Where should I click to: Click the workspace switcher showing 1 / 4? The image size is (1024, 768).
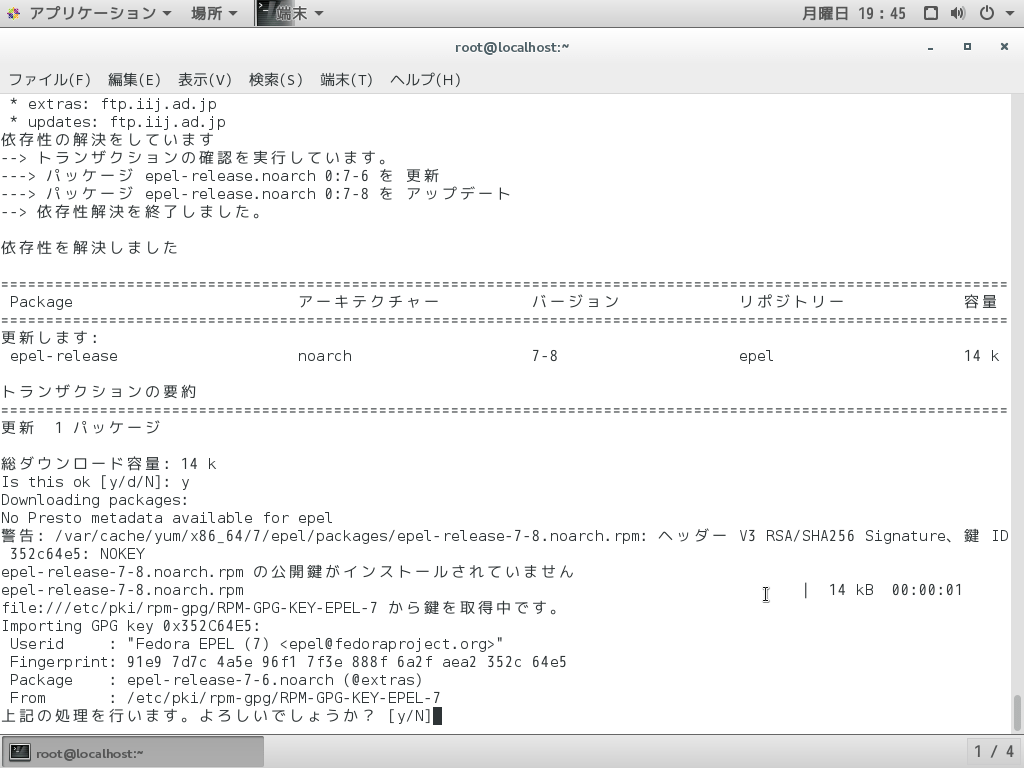click(994, 752)
